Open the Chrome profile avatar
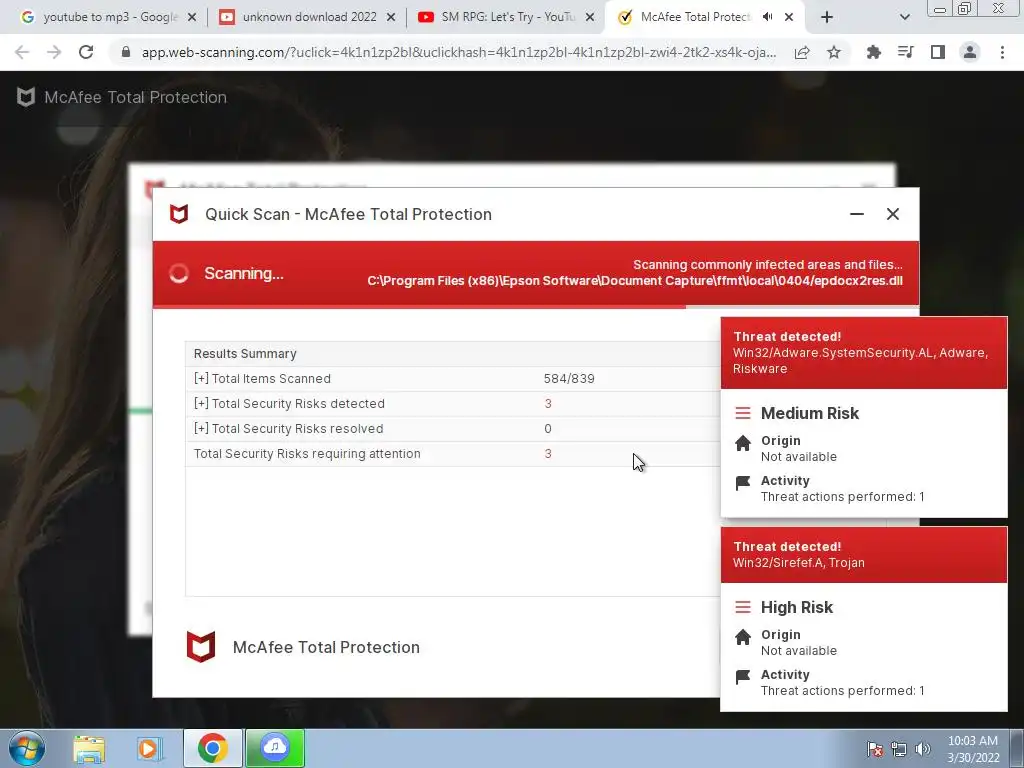This screenshot has height=768, width=1024. [970, 52]
